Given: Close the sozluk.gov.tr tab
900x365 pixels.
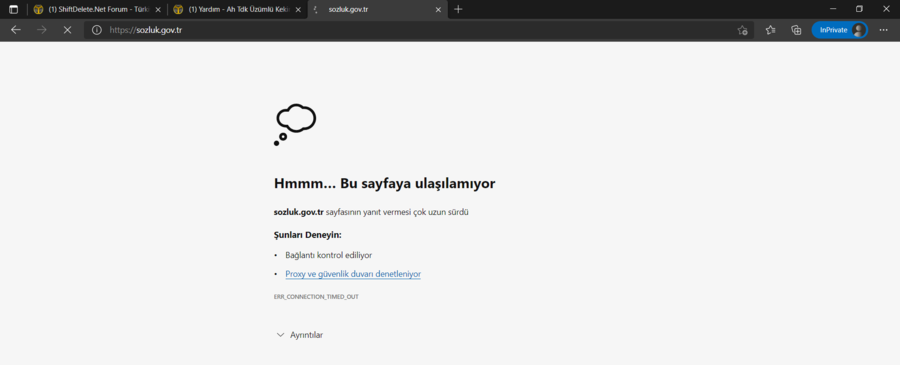Looking at the screenshot, I should pos(439,10).
